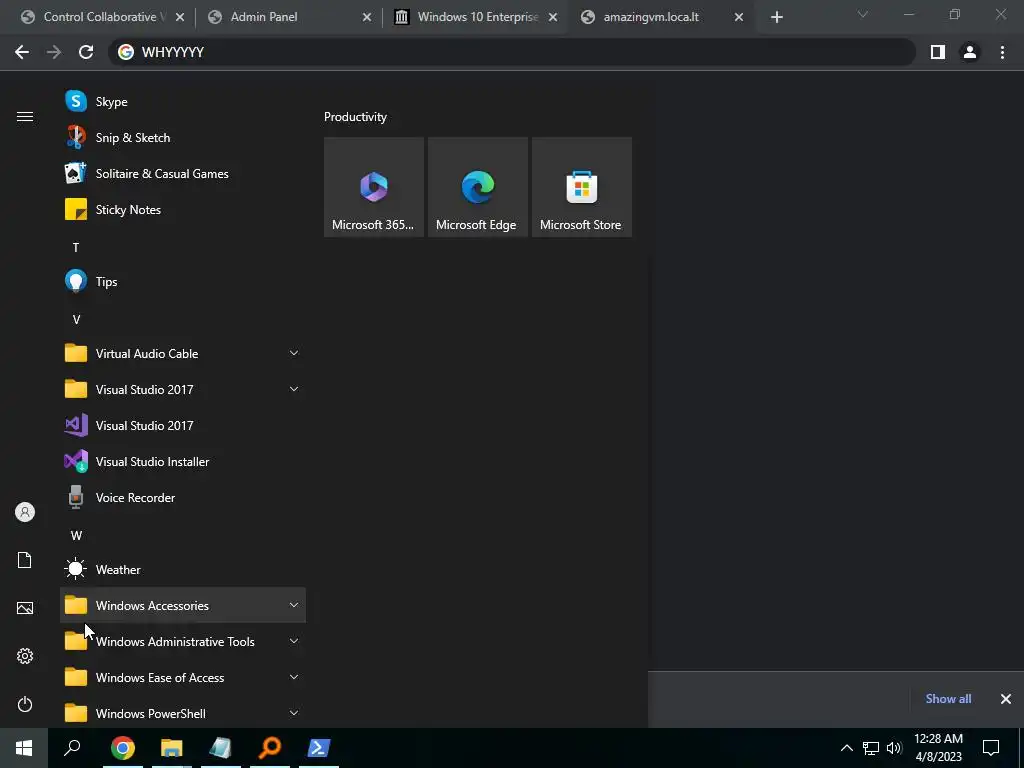Click the Windows Start button
The width and height of the screenshot is (1024, 768).
(24, 748)
